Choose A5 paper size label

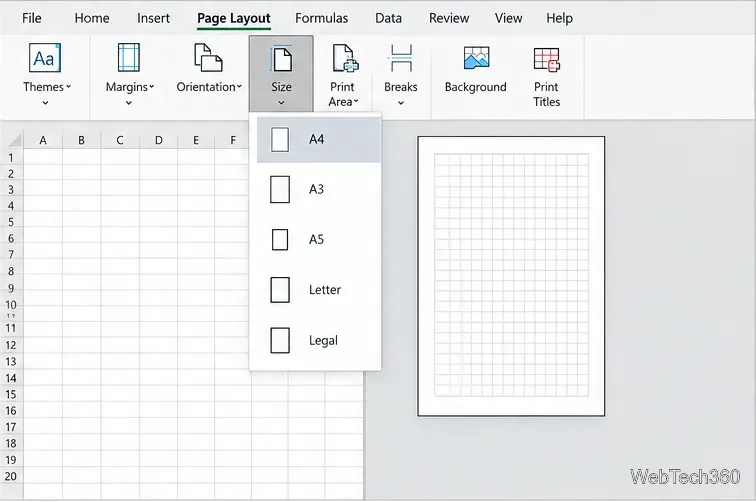[x=316, y=239]
